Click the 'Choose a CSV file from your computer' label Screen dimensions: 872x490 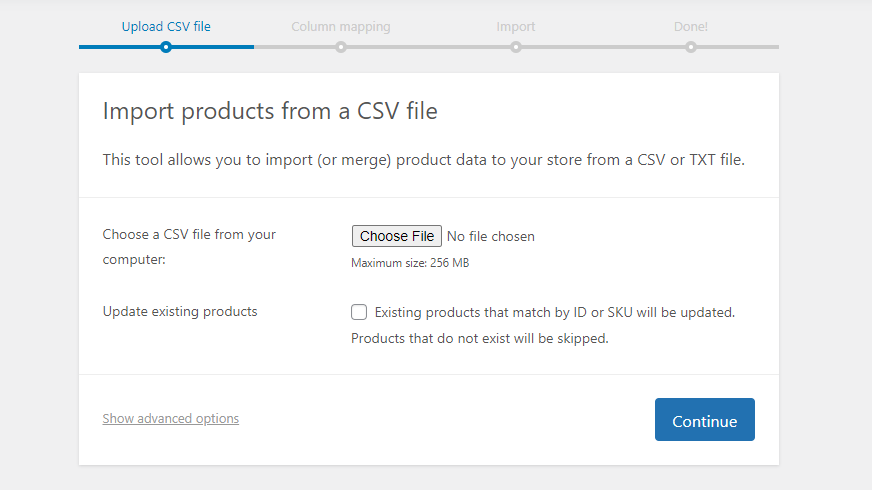tap(189, 246)
